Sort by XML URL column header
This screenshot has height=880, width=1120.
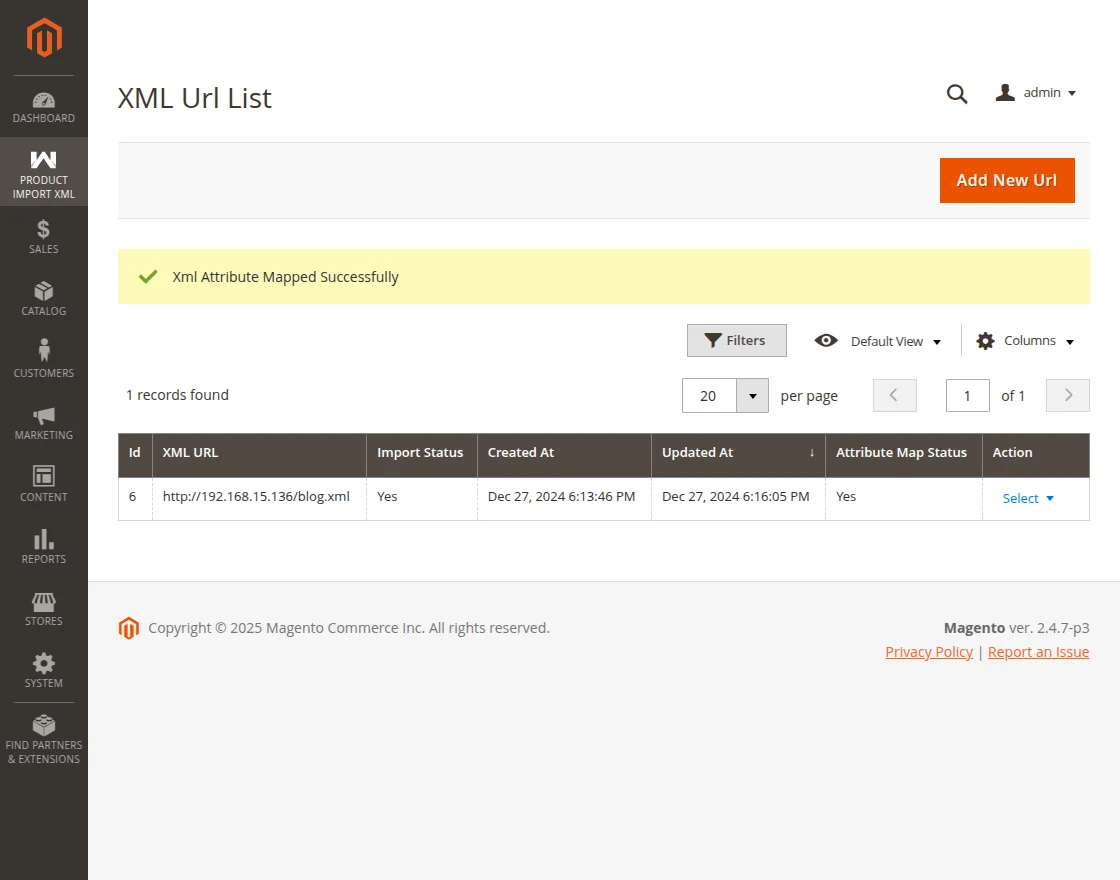(259, 453)
